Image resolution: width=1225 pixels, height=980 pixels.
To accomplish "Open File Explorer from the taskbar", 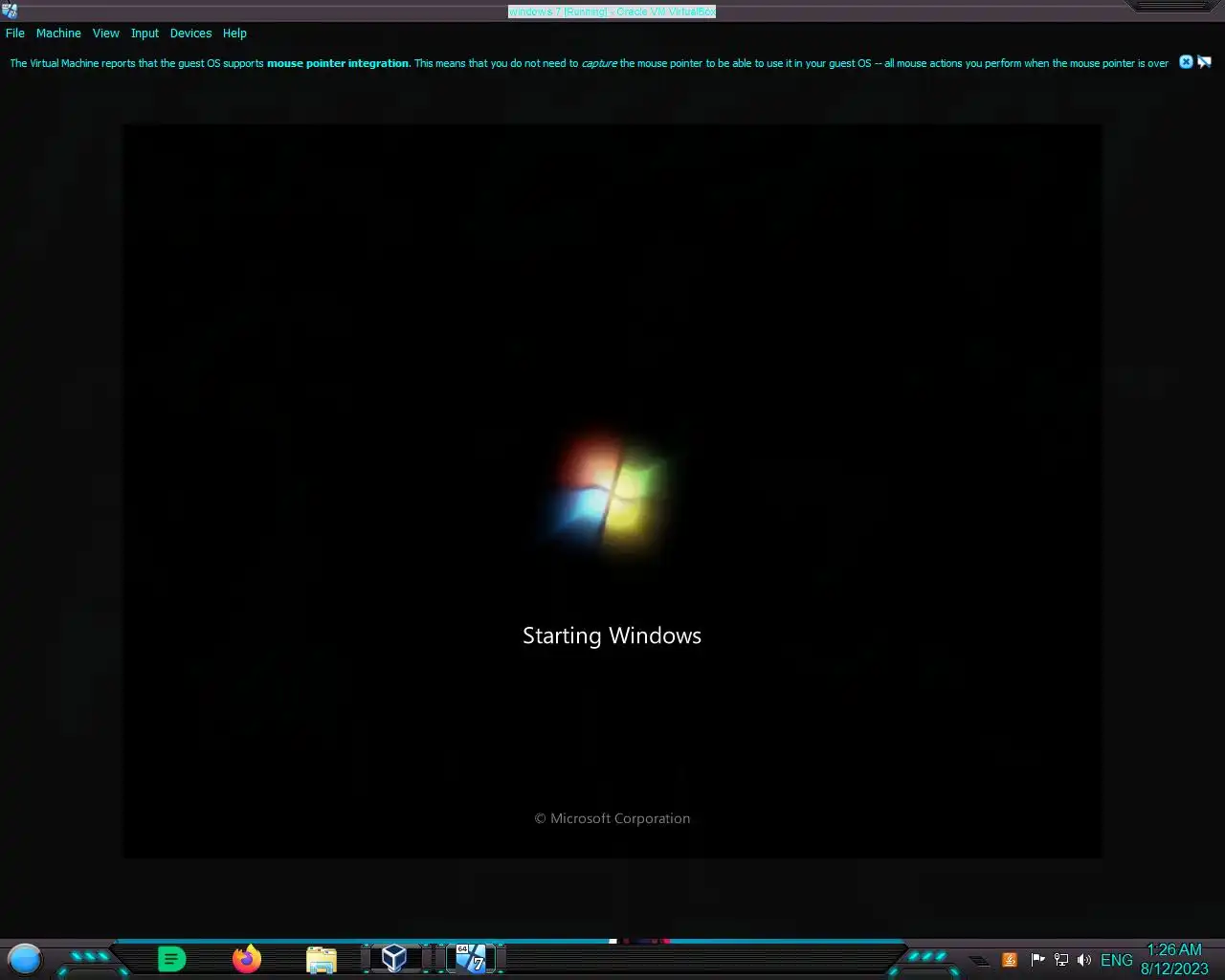I will 322,960.
